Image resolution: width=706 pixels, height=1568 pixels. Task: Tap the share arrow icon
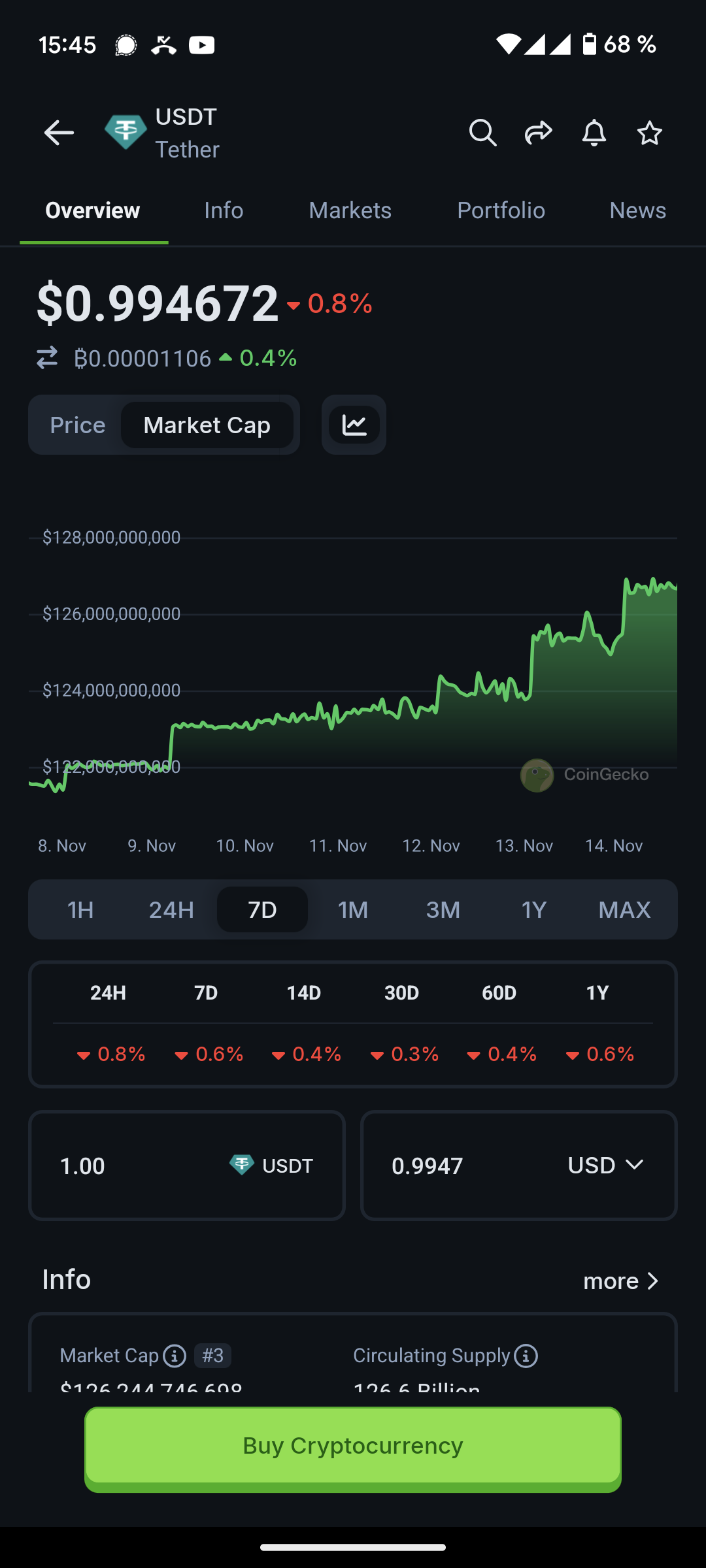[x=538, y=133]
